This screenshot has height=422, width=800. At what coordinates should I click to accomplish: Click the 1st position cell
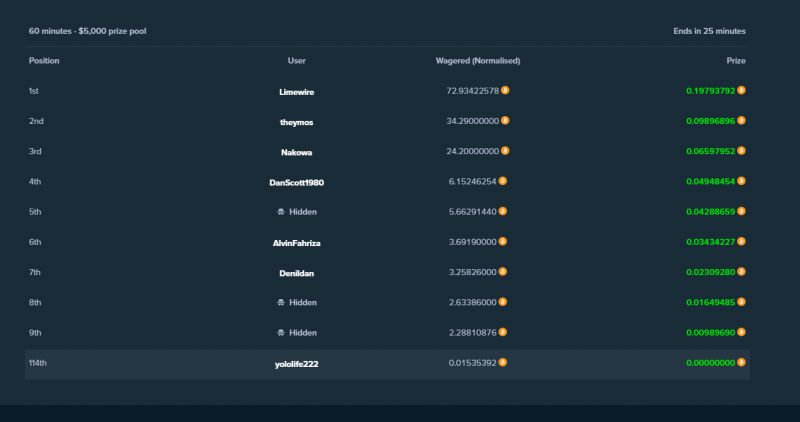[x=34, y=90]
